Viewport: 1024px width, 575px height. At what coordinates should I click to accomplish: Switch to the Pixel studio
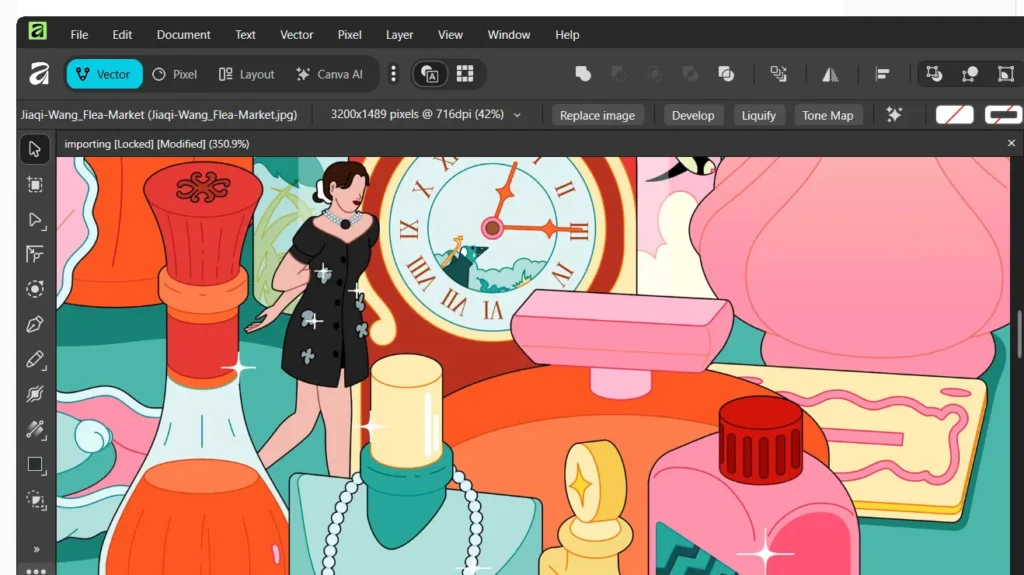click(175, 74)
